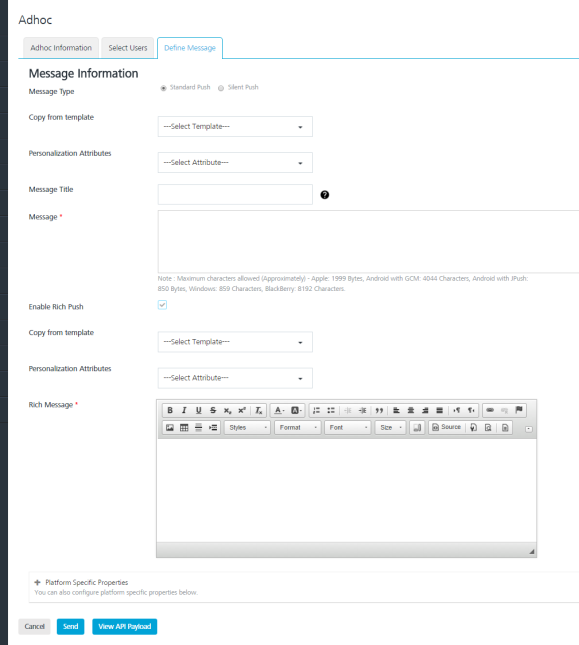Viewport: 579px width, 645px height.
Task: Click View API Payload button
Action: [125, 626]
